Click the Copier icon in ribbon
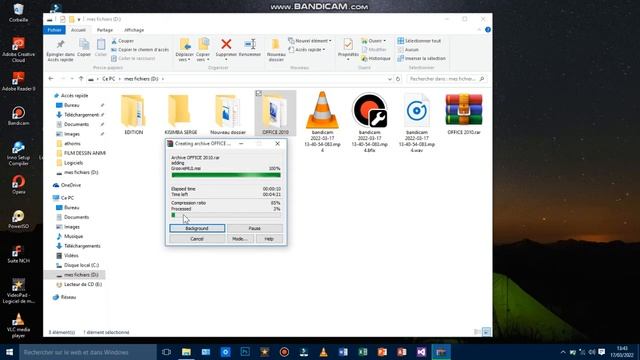The height and width of the screenshot is (360, 640). pyautogui.click(x=84, y=44)
